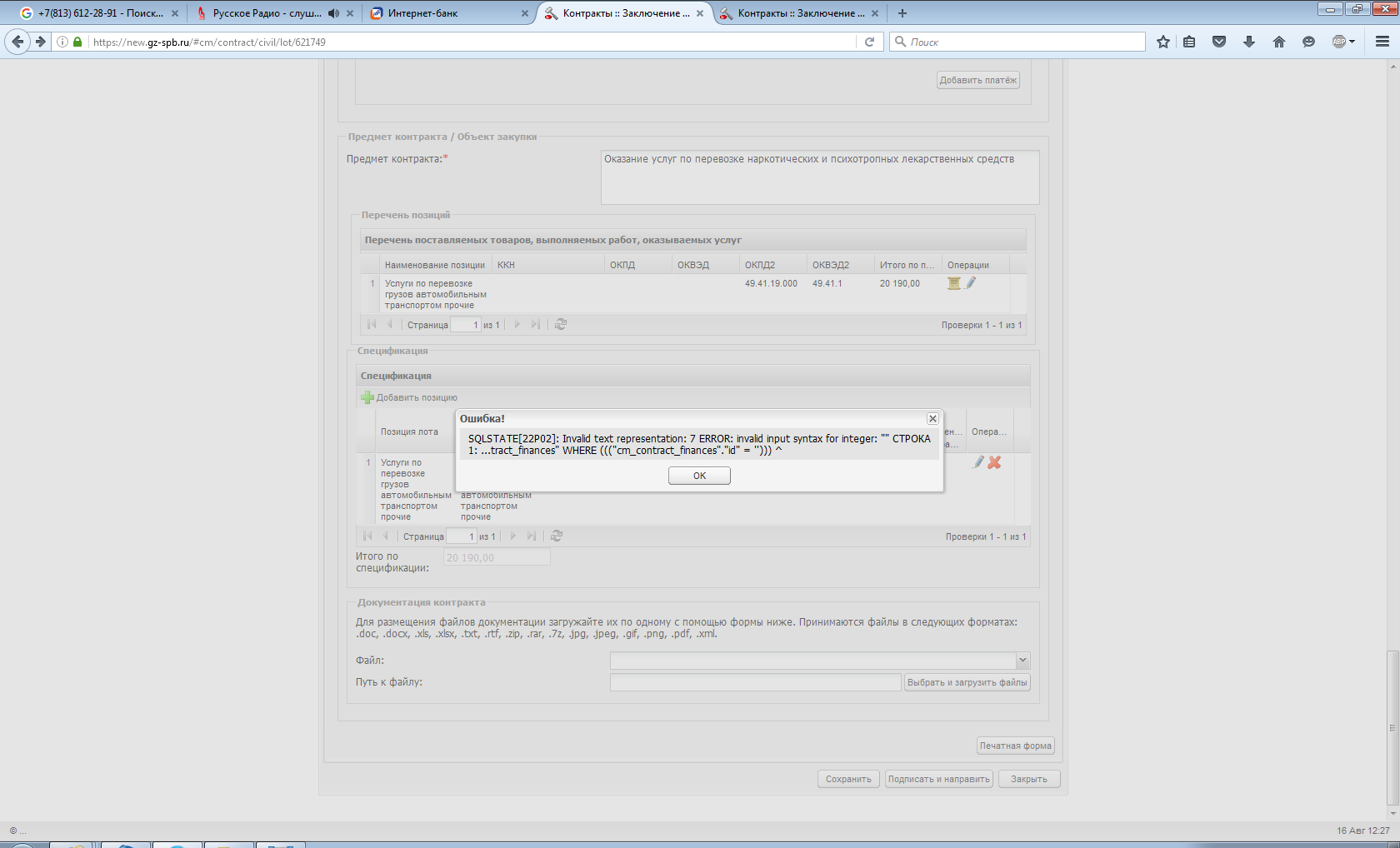Go to the browser home page
The image size is (1400, 848).
[1279, 42]
